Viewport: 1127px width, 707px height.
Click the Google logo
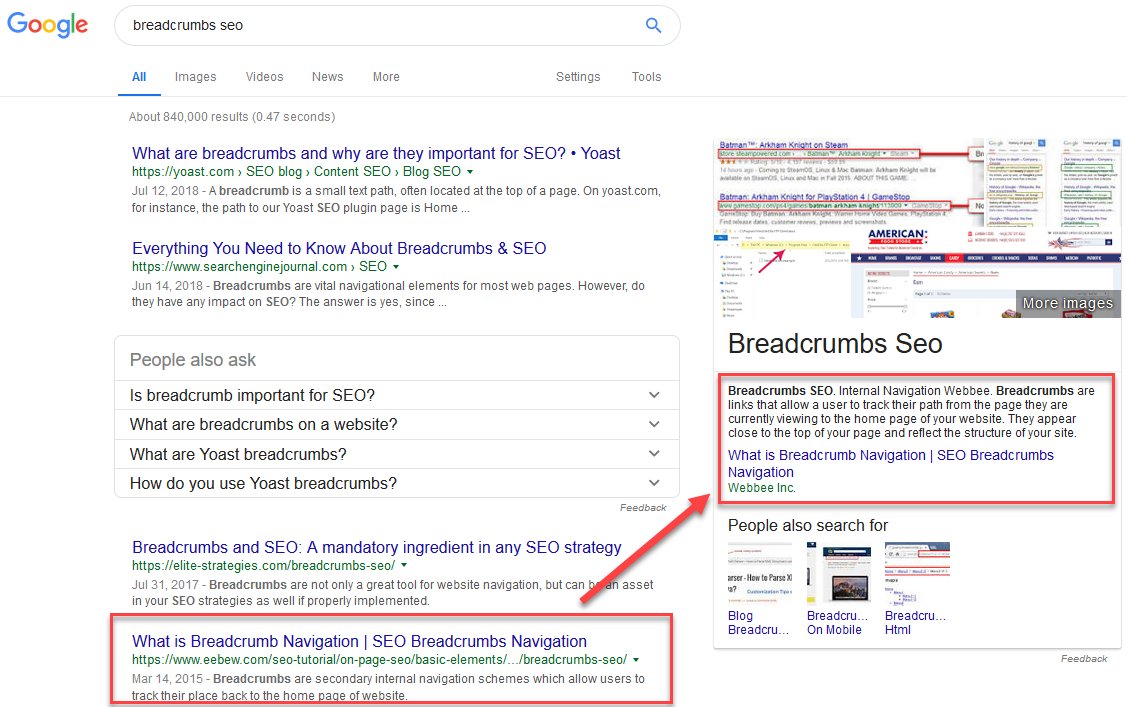47,24
